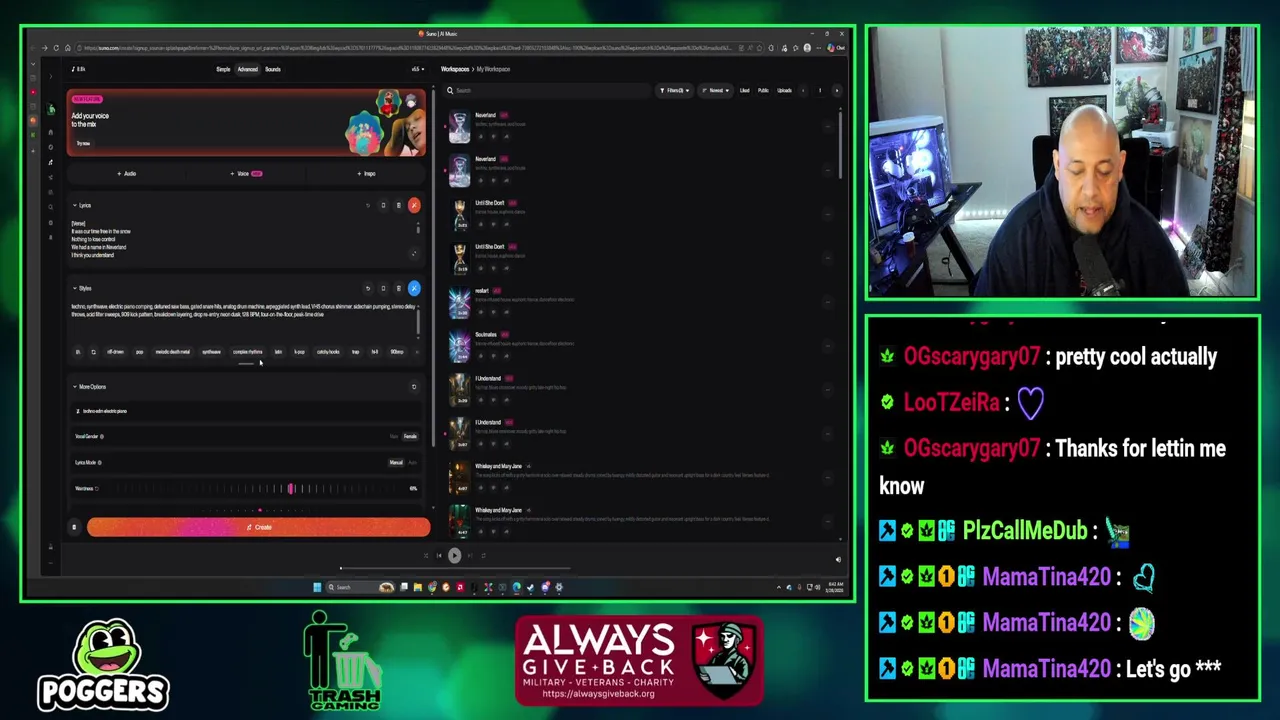
Task: Undo changes in the Styles section
Action: pyautogui.click(x=367, y=288)
